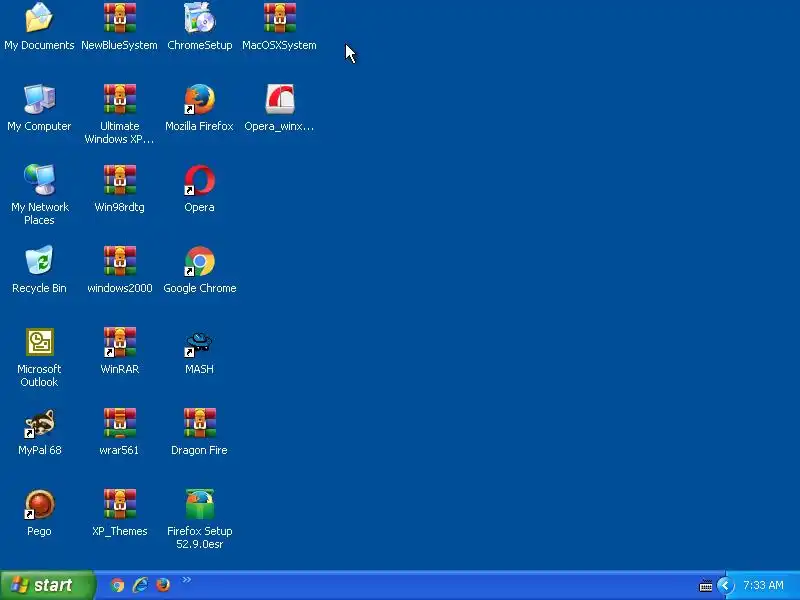Screen dimensions: 800x600
Task: Launch the Mozilla Firefox desktop shortcut
Action: [199, 99]
